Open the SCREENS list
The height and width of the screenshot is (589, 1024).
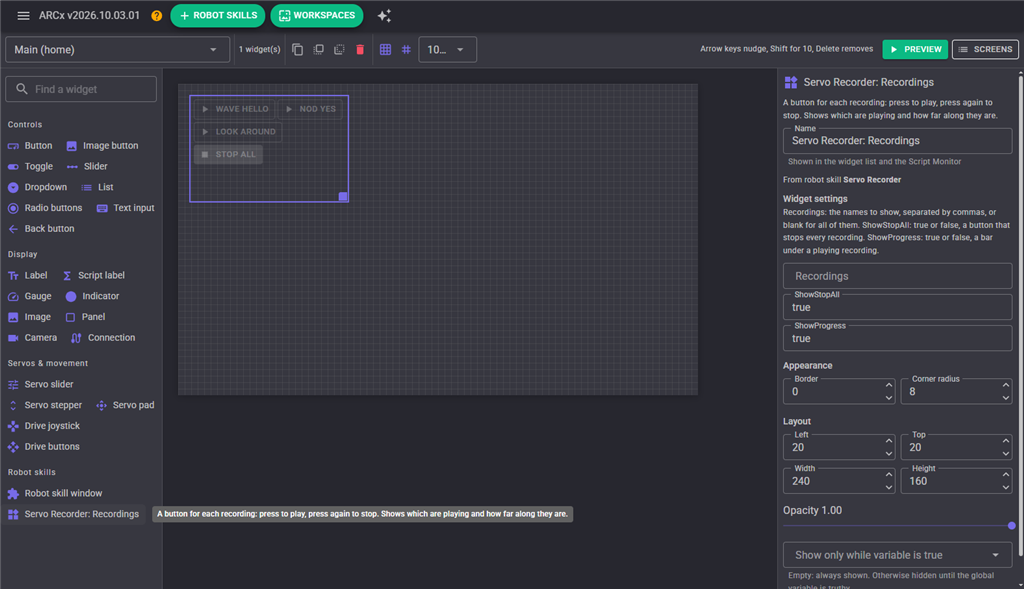tap(985, 50)
